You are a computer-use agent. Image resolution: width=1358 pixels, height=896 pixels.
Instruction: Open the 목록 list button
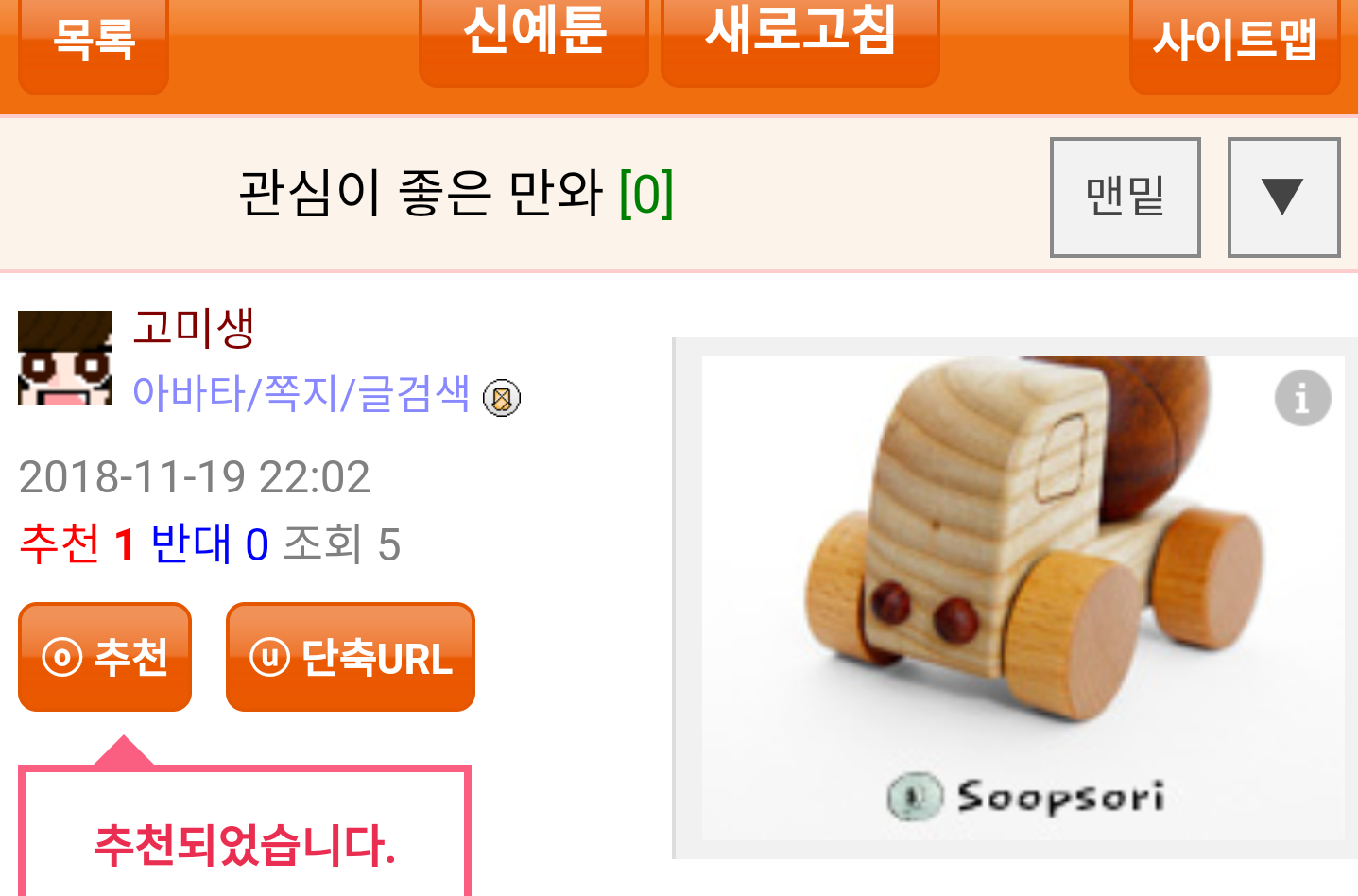tap(94, 43)
